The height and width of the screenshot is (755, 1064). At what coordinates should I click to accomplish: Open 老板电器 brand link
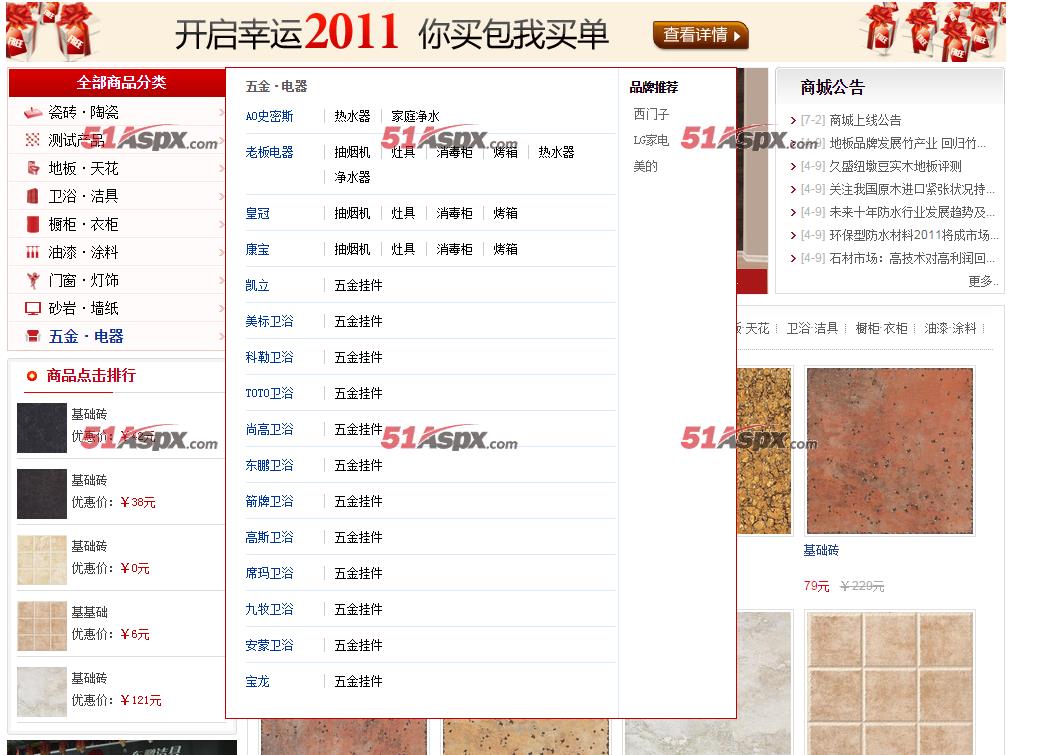(269, 152)
